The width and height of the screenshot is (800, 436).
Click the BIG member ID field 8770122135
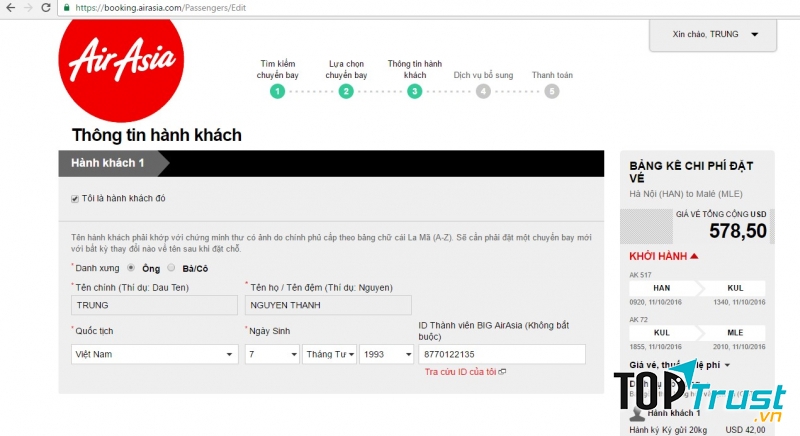[502, 354]
